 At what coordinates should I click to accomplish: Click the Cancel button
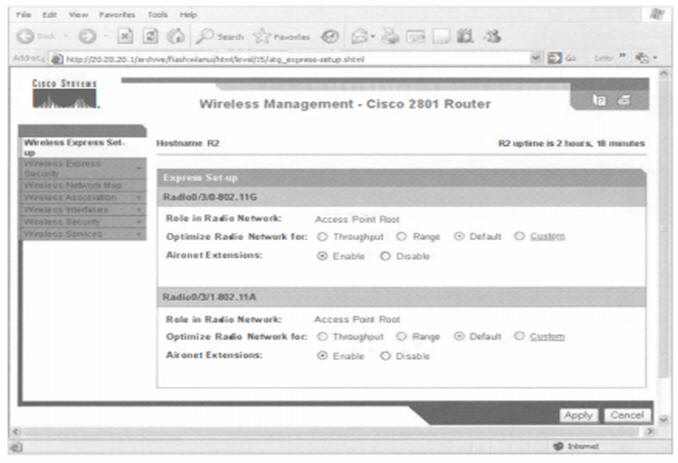627,415
